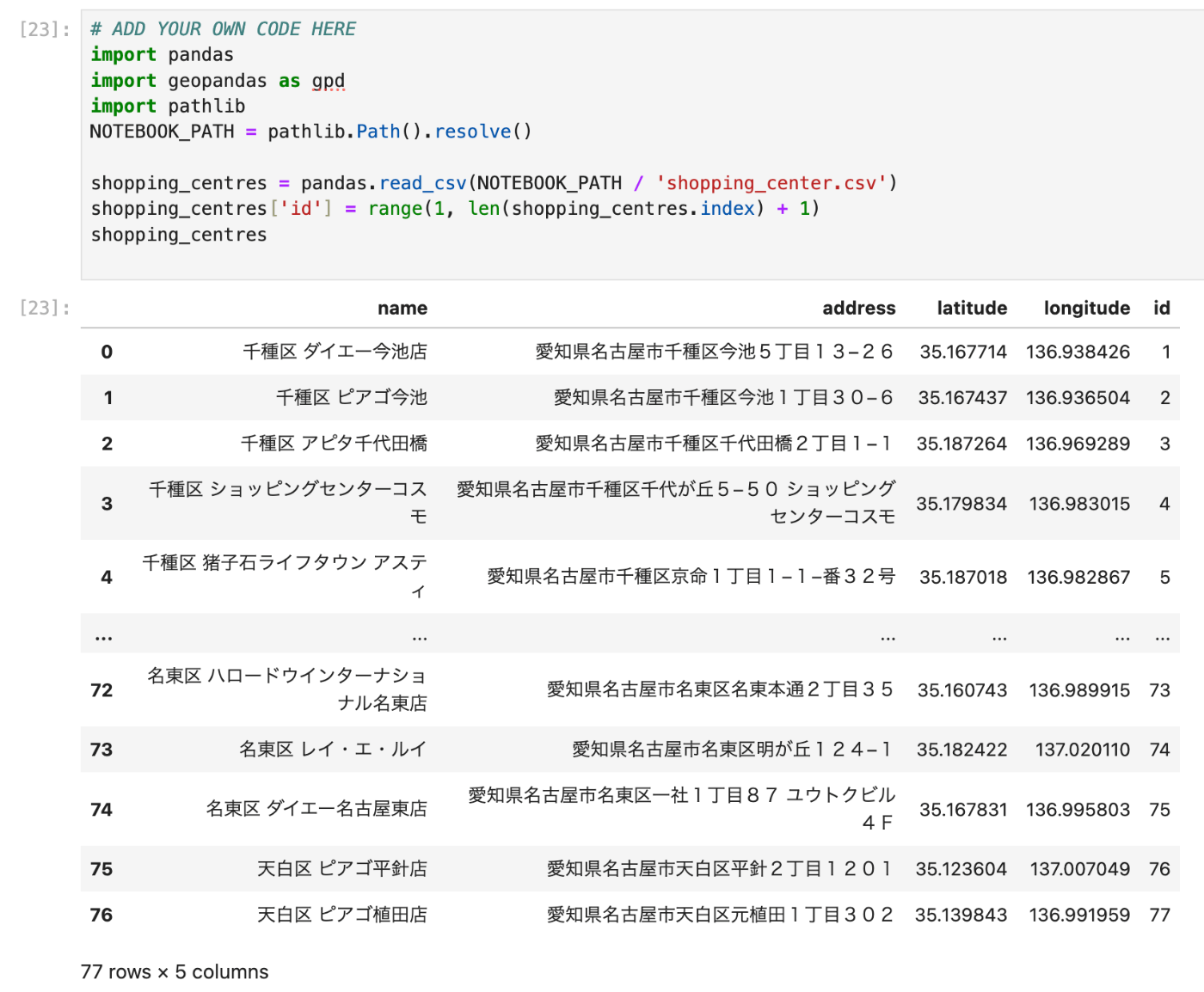Click the name cell '名東区 ハロードウインターナショナル名東店'
The height and width of the screenshot is (992, 1204).
(x=286, y=689)
